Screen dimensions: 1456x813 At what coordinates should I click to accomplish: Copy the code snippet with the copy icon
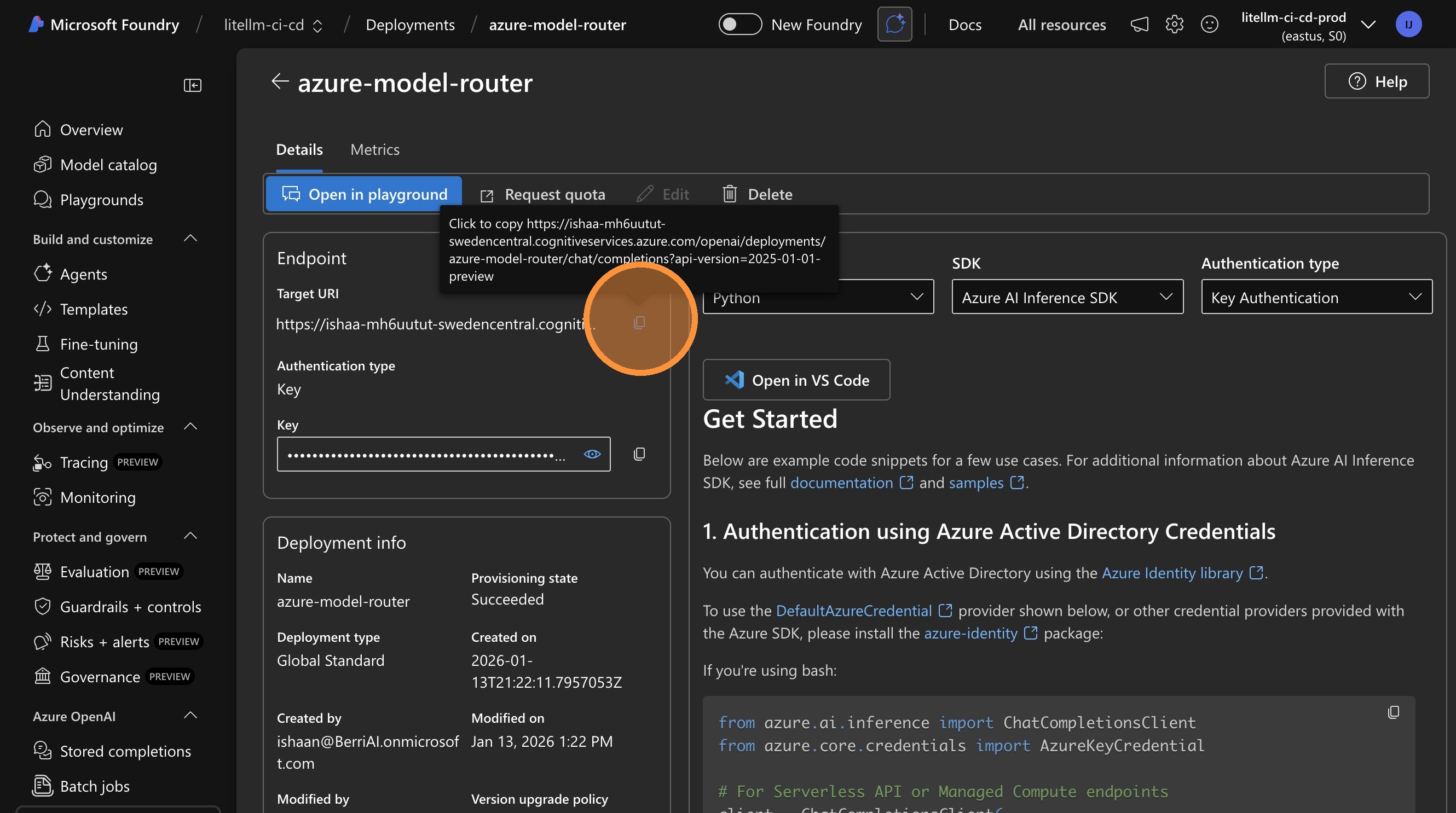pyautogui.click(x=1394, y=712)
